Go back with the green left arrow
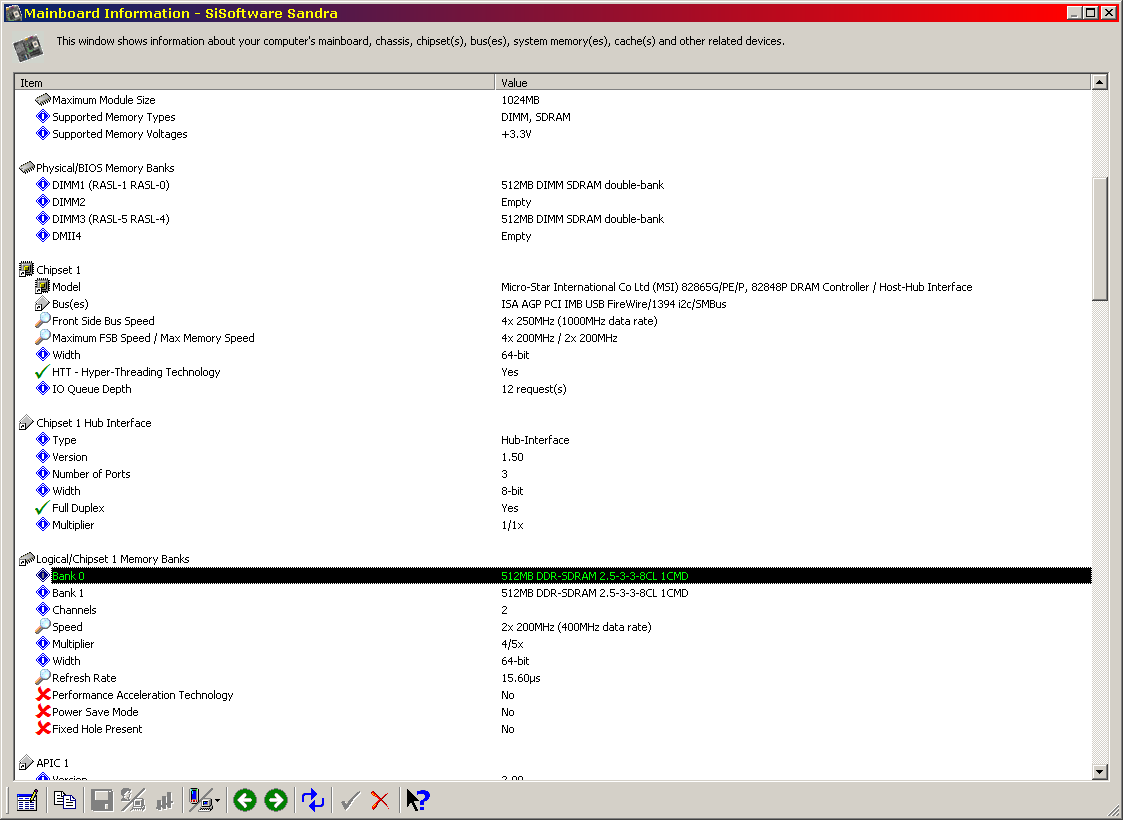 245,800
